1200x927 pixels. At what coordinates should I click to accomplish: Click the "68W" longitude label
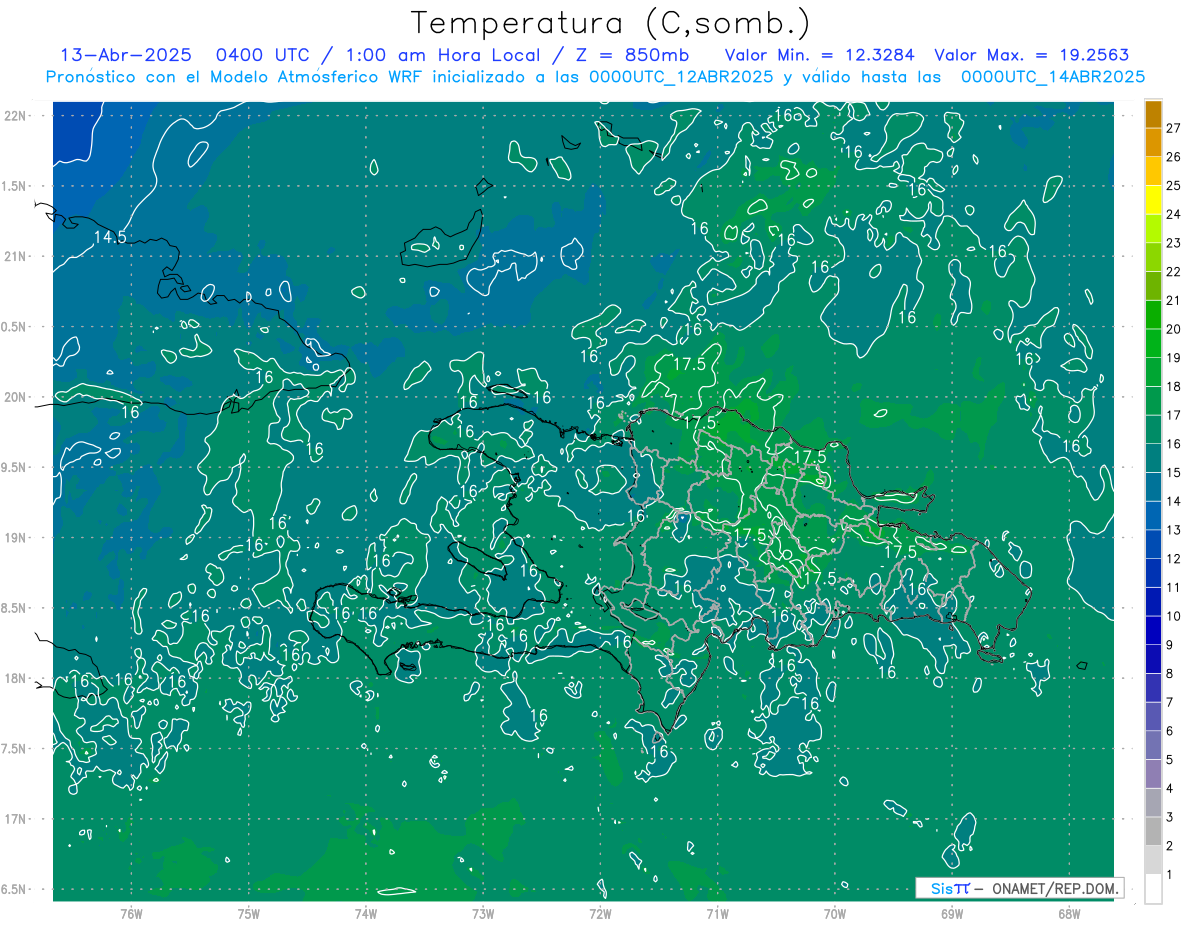1069,913
